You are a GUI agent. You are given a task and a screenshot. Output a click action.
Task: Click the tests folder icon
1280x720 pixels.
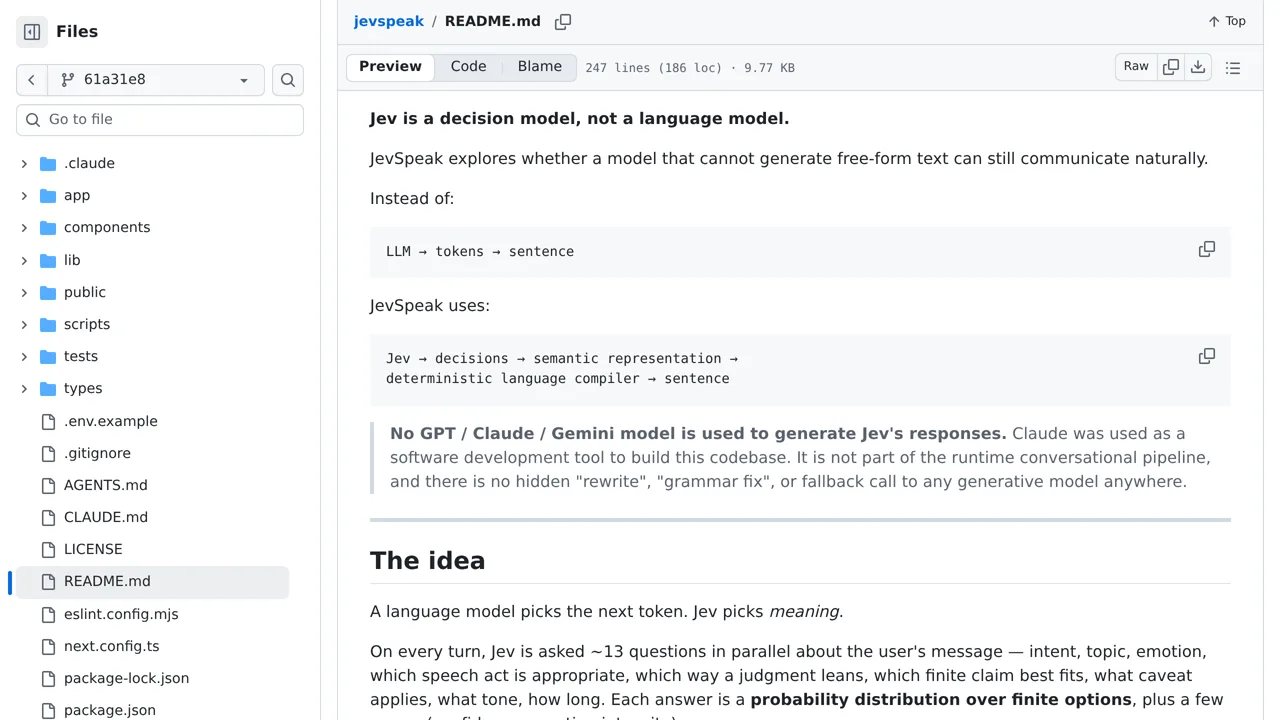pyautogui.click(x=48, y=356)
